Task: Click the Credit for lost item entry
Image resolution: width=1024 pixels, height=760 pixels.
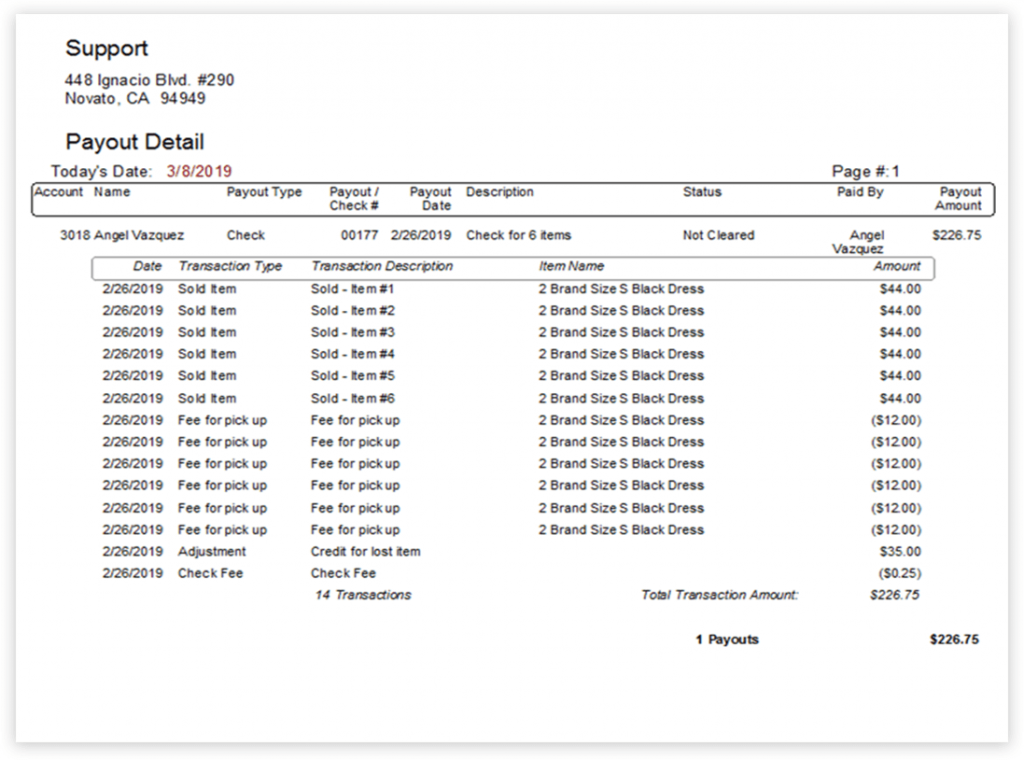Action: pos(365,552)
